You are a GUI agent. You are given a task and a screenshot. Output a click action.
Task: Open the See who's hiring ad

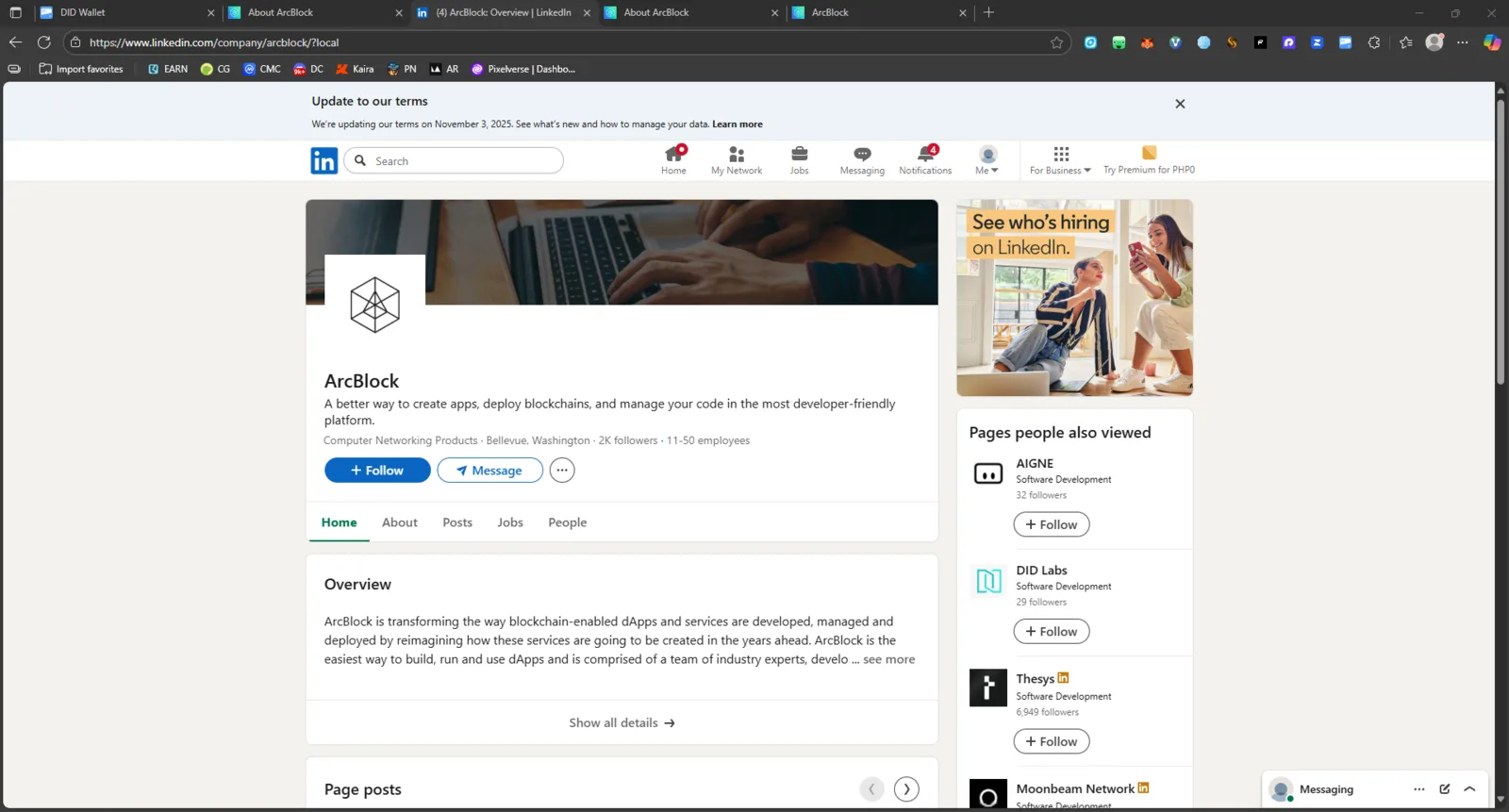(x=1074, y=297)
